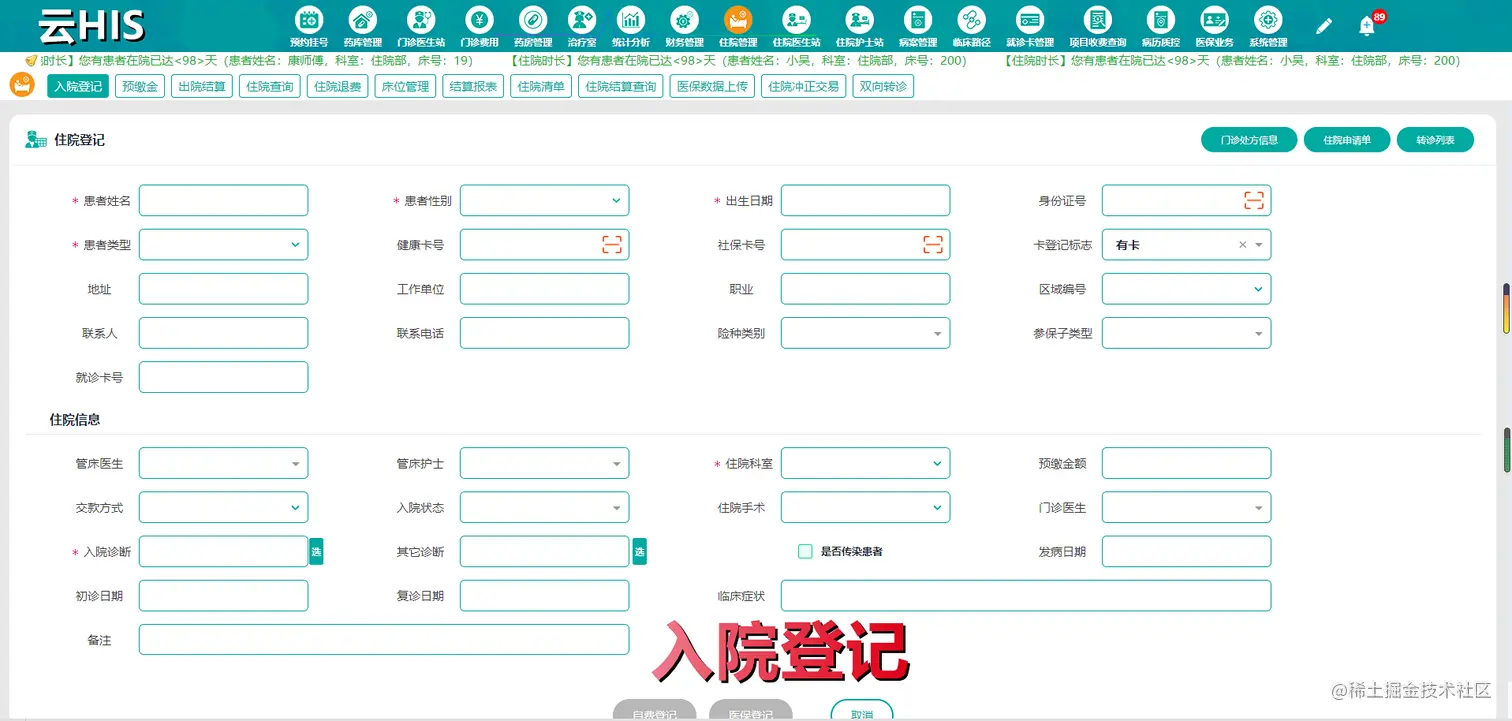Click the ID card scan icon beside 身份证号
Screen dimensions: 1512x721
click(1254, 200)
